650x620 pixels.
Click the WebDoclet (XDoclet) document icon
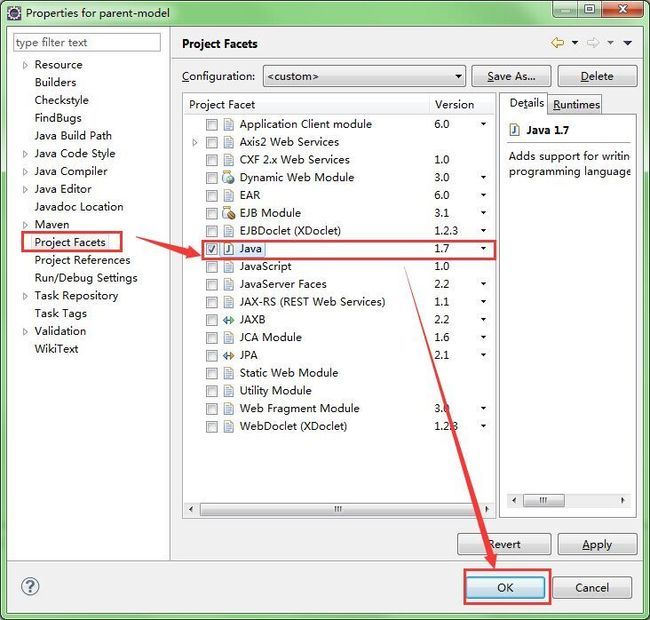(x=228, y=426)
